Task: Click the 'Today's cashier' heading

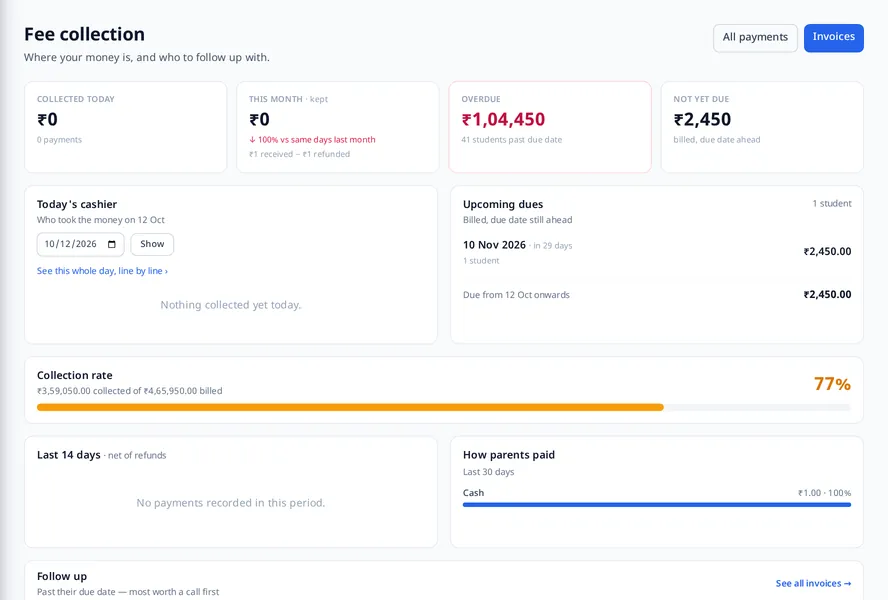Action: point(77,204)
